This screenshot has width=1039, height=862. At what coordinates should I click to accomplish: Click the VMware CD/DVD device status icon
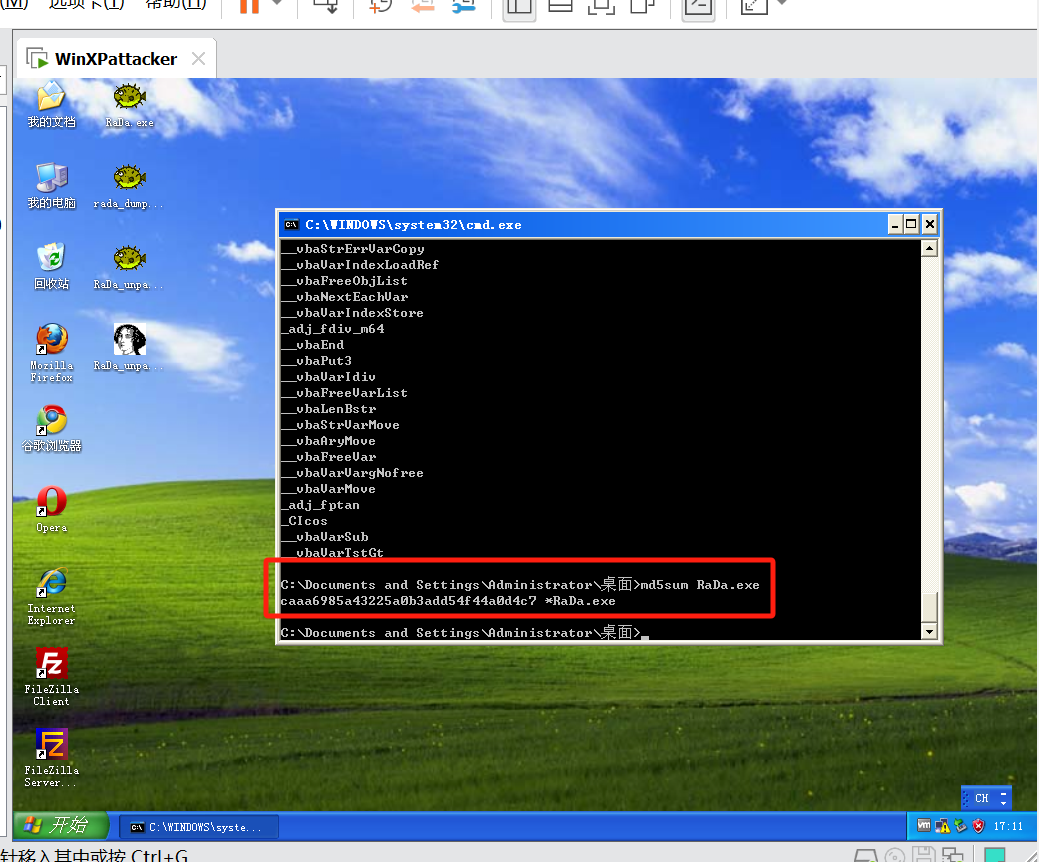pyautogui.click(x=895, y=855)
